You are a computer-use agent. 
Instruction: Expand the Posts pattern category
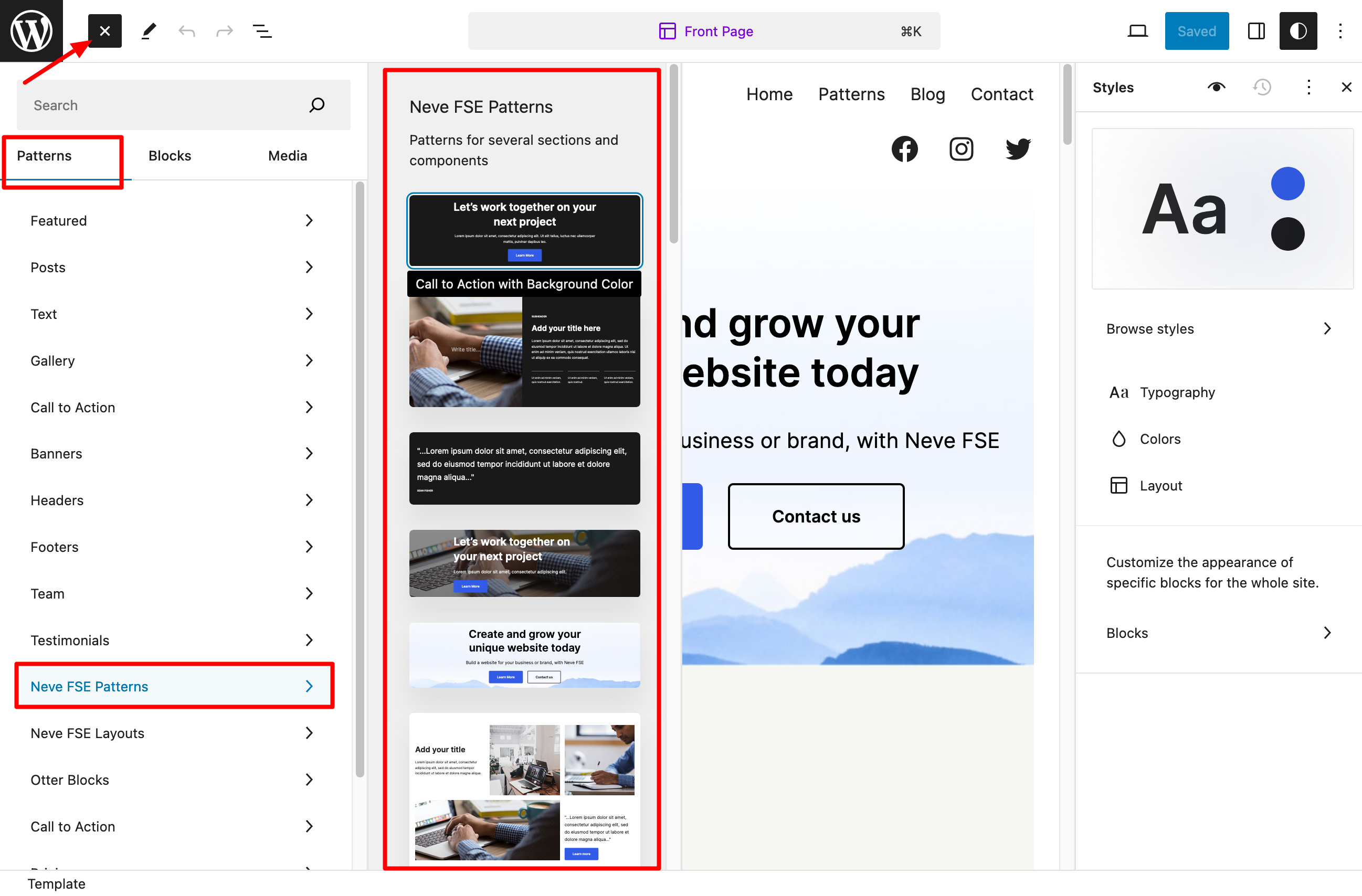172,267
